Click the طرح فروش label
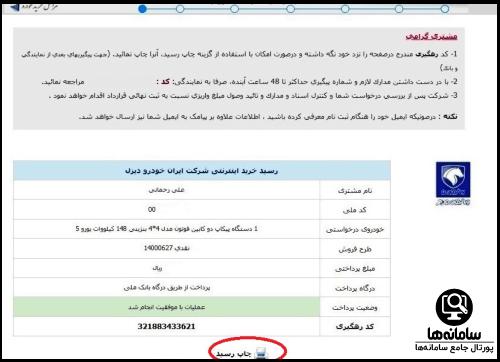Screen dimensions: 500x362 pyautogui.click(x=355, y=249)
